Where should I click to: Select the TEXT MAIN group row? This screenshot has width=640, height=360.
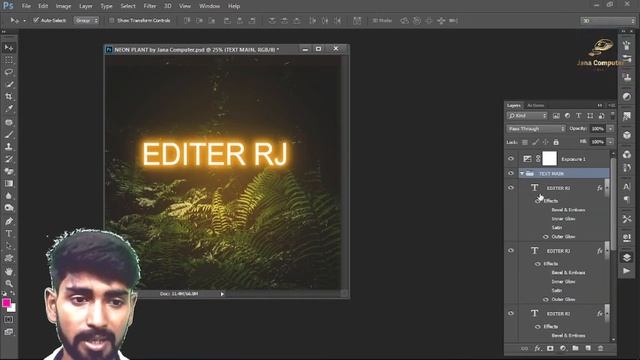[x=564, y=173]
